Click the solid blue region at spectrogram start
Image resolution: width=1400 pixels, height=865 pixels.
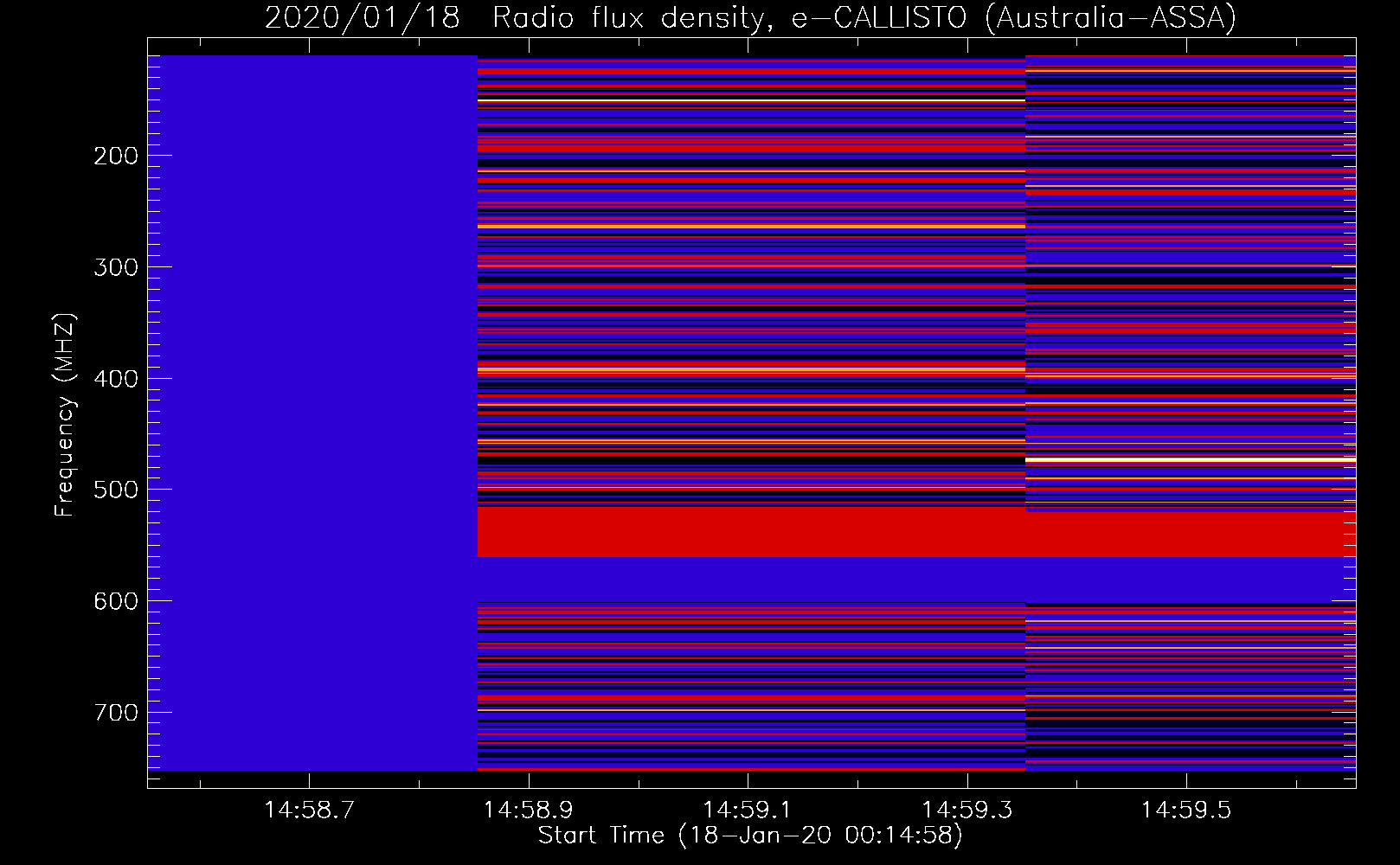[312, 413]
